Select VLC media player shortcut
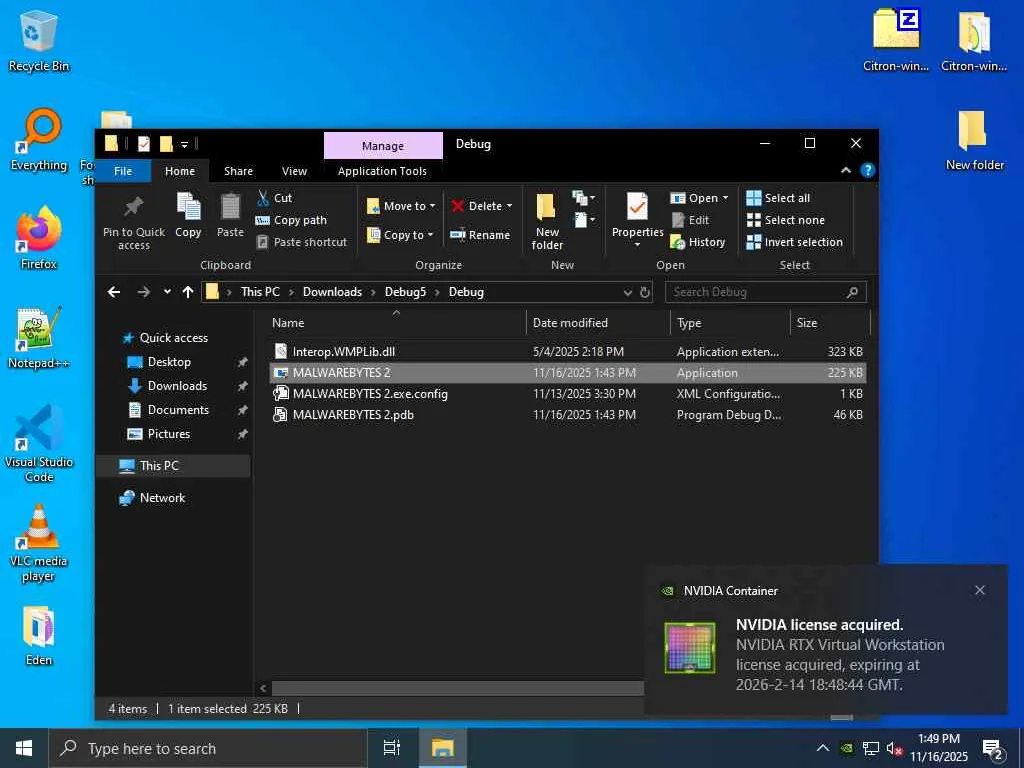 point(39,543)
